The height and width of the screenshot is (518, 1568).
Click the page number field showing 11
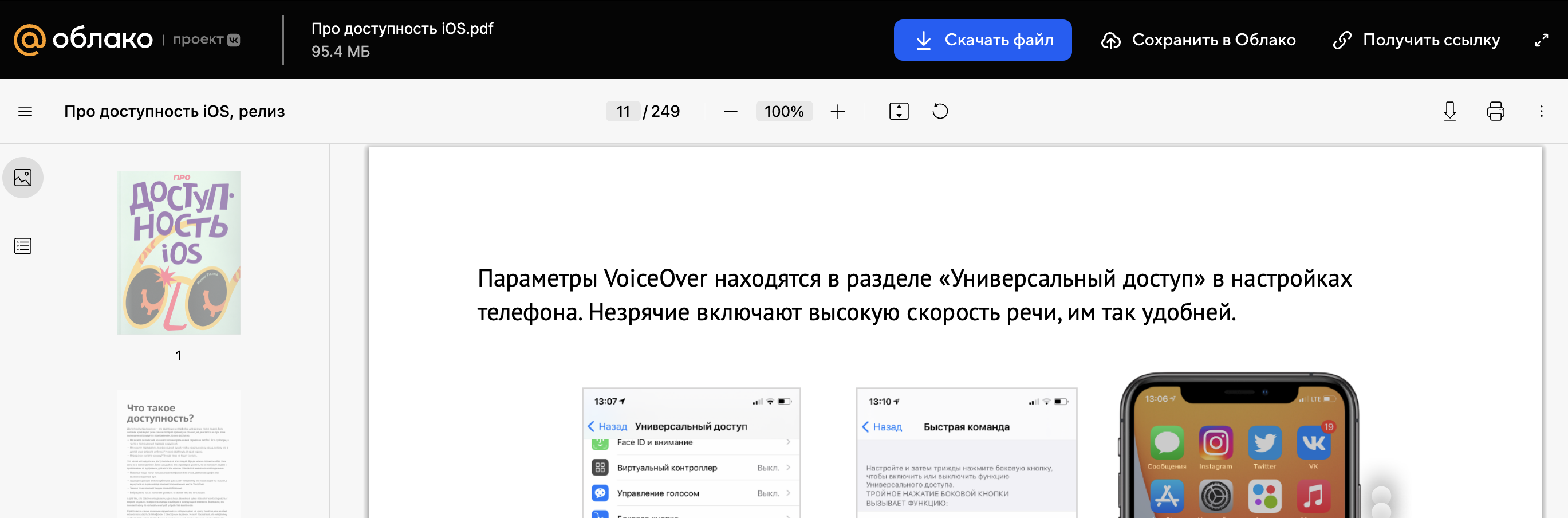click(x=623, y=111)
